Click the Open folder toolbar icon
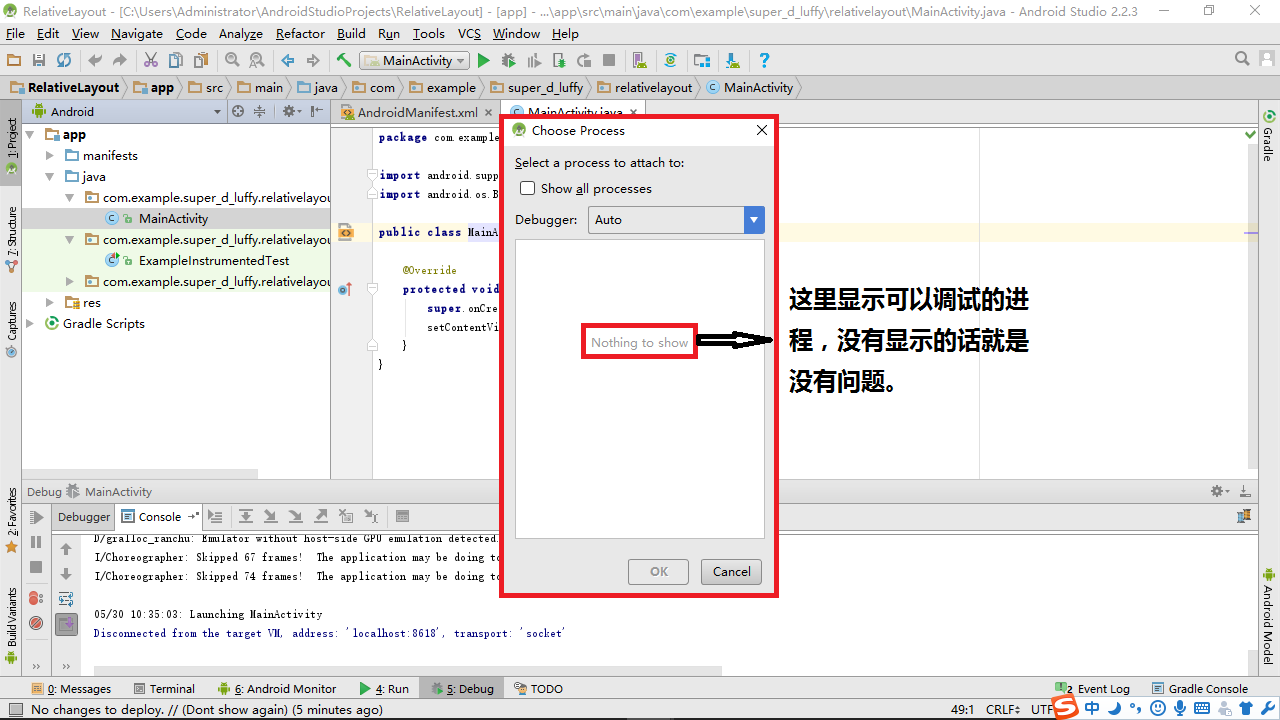Viewport: 1280px width, 720px height. [14, 60]
